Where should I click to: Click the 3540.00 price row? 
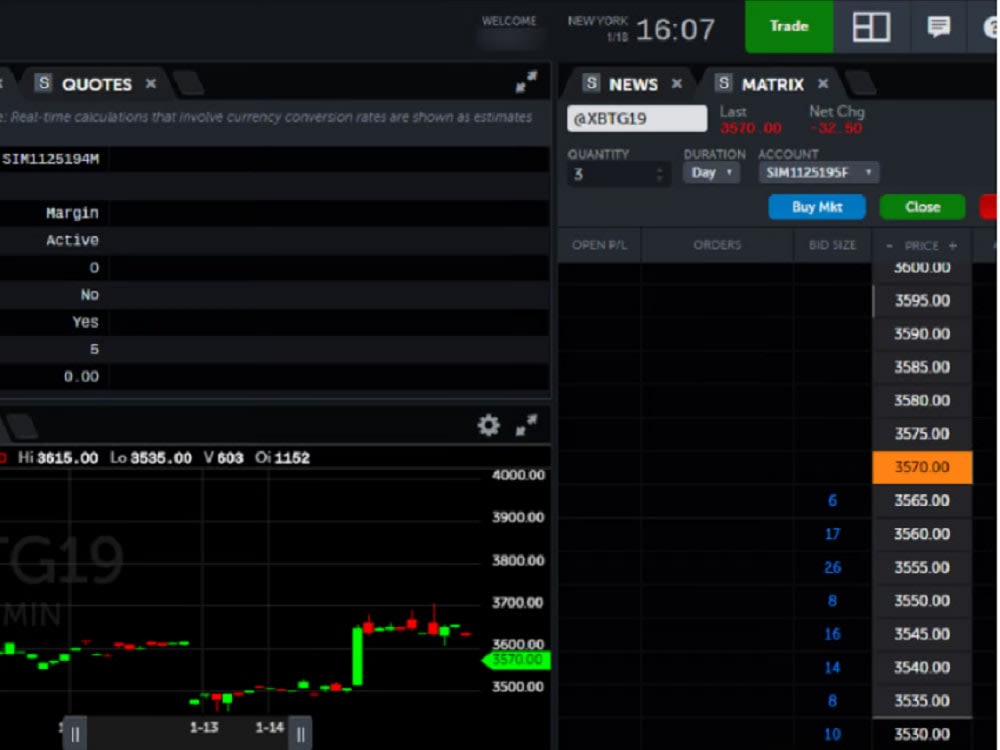pyautogui.click(x=922, y=668)
